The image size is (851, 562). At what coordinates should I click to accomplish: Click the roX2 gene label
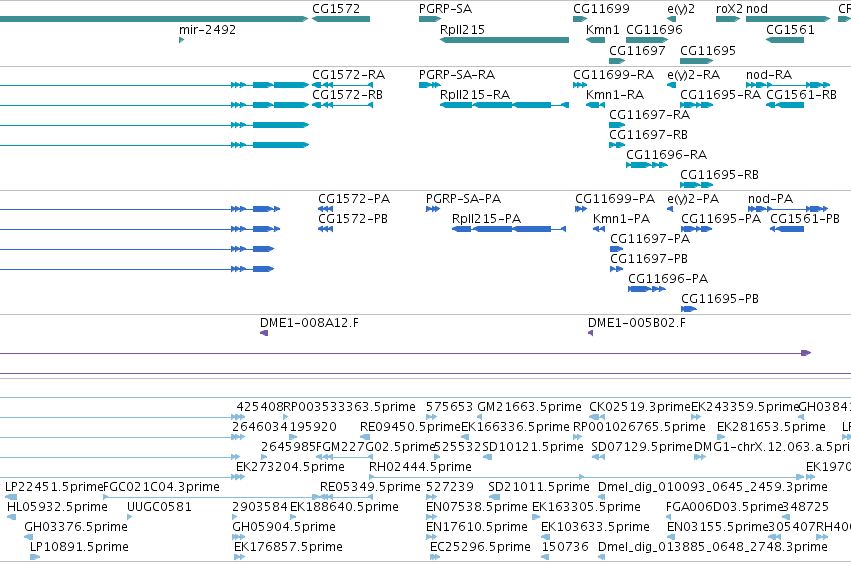click(x=729, y=9)
